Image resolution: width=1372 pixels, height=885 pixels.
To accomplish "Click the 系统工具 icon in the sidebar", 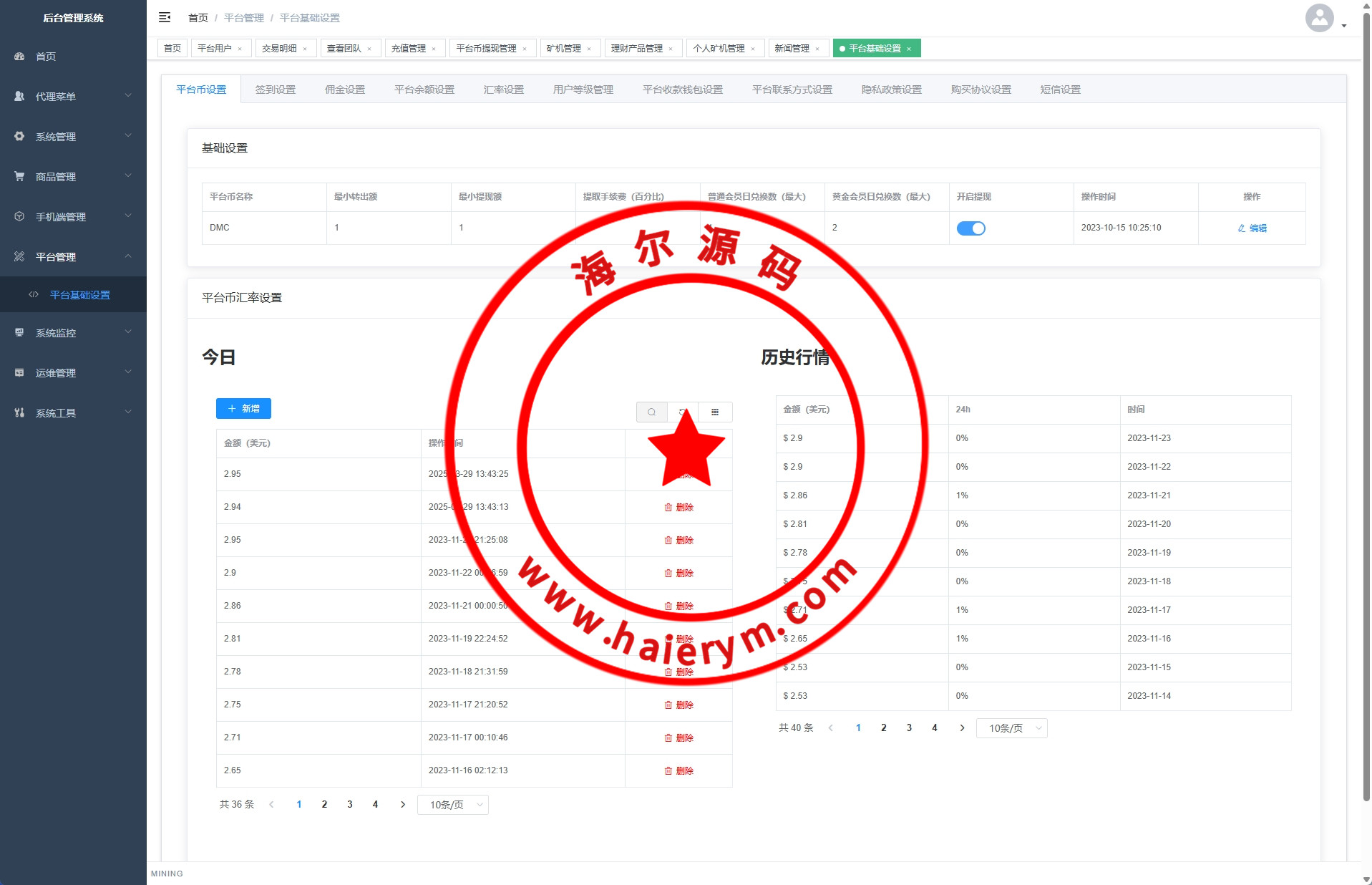I will pos(19,412).
